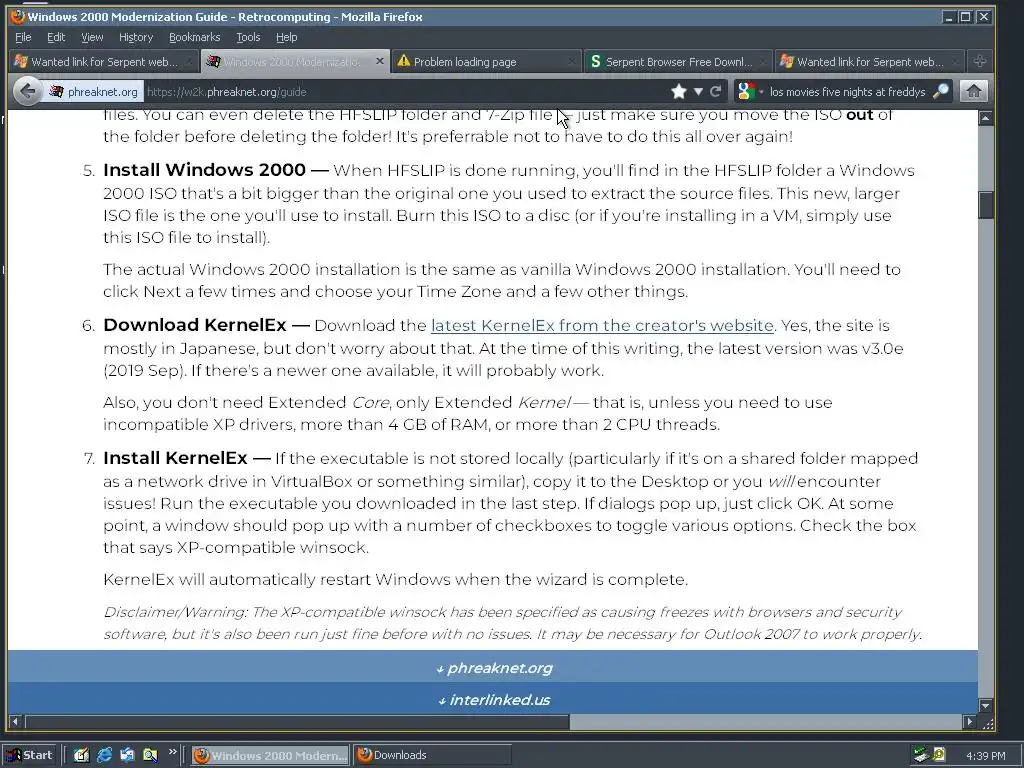Close the Windows 2000 Modernization tab
Viewport: 1024px width, 768px height.
click(379, 61)
